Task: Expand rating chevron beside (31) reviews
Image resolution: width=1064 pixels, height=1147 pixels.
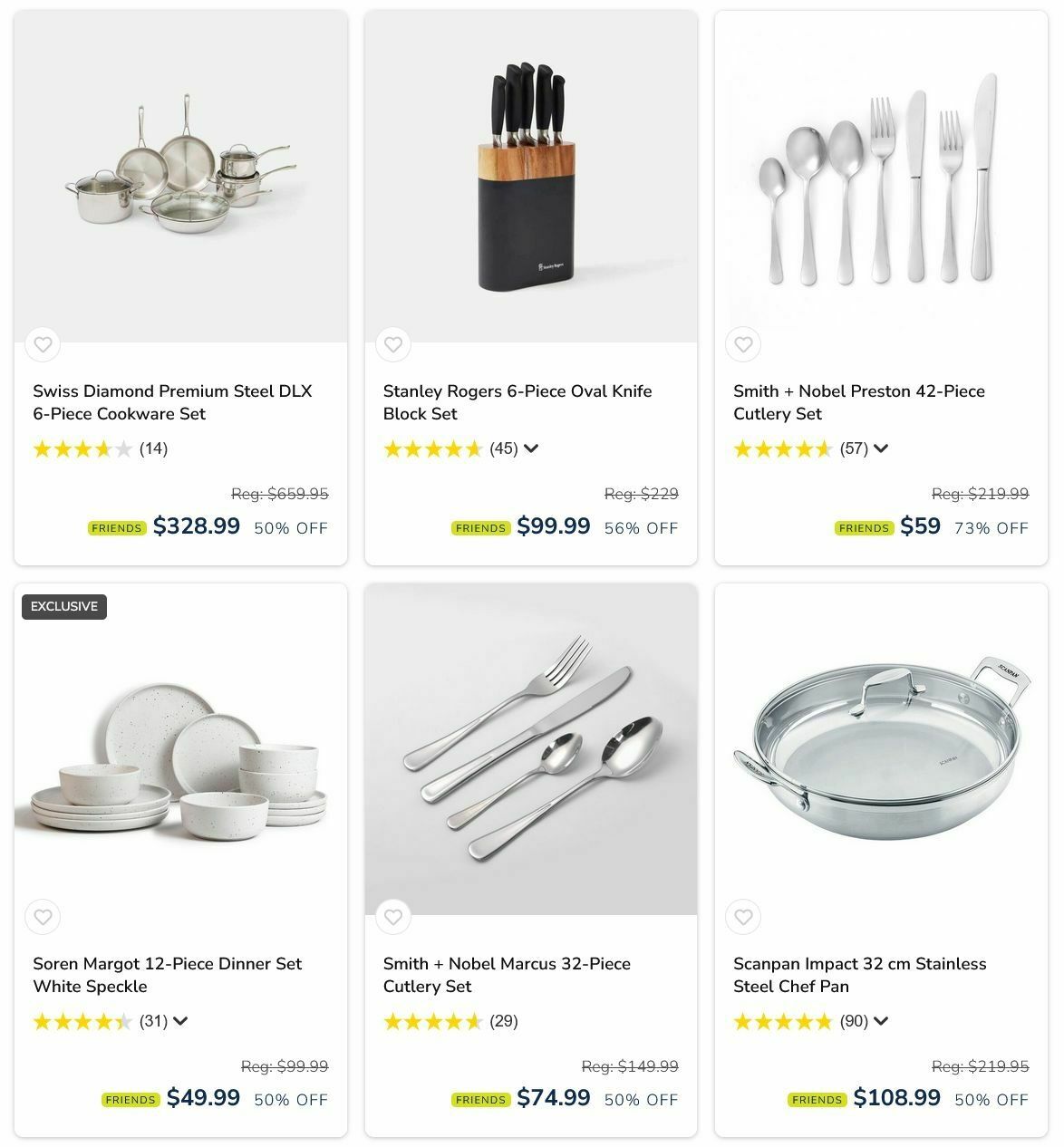Action: (x=180, y=1021)
